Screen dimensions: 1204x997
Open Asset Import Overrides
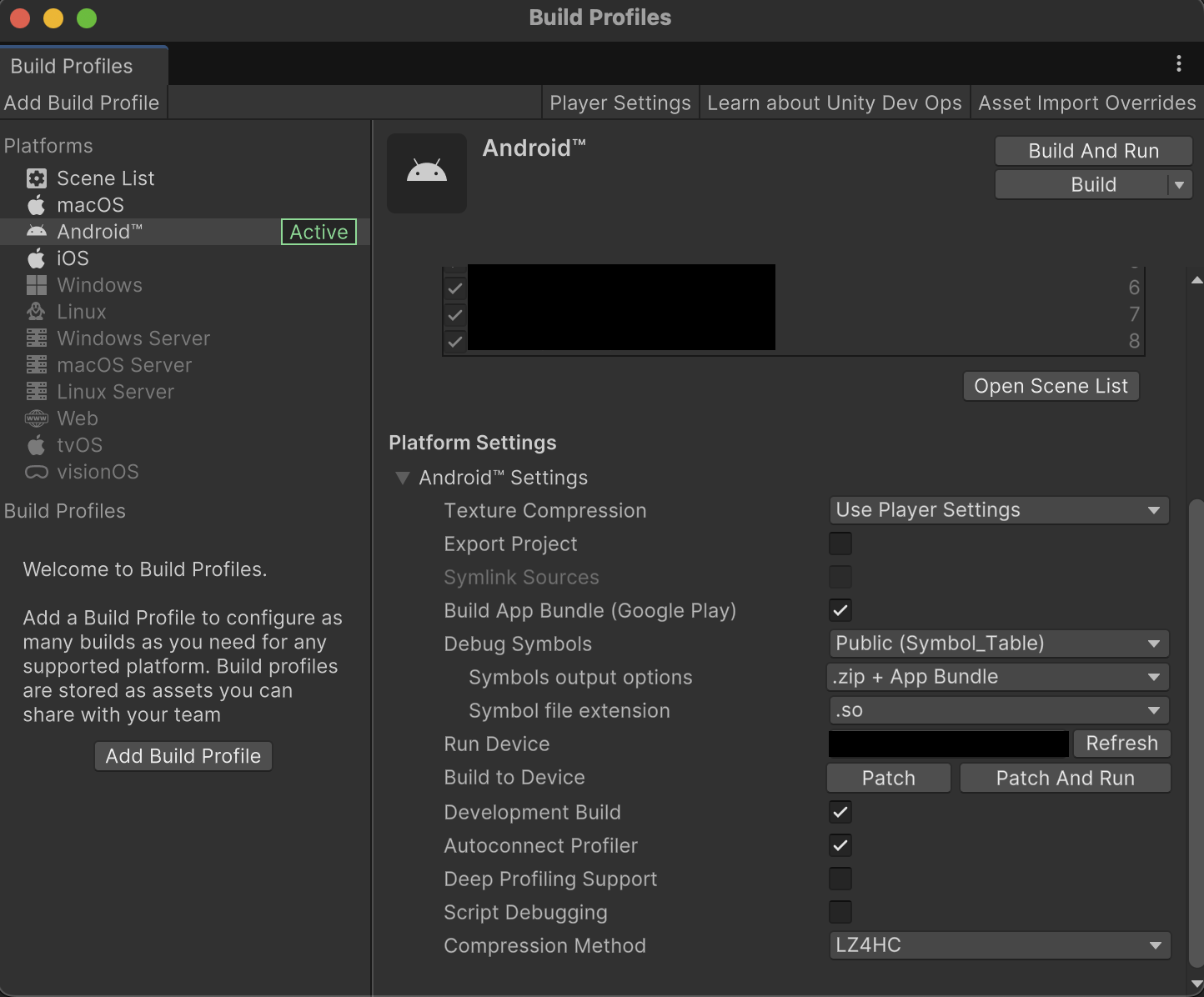1087,103
